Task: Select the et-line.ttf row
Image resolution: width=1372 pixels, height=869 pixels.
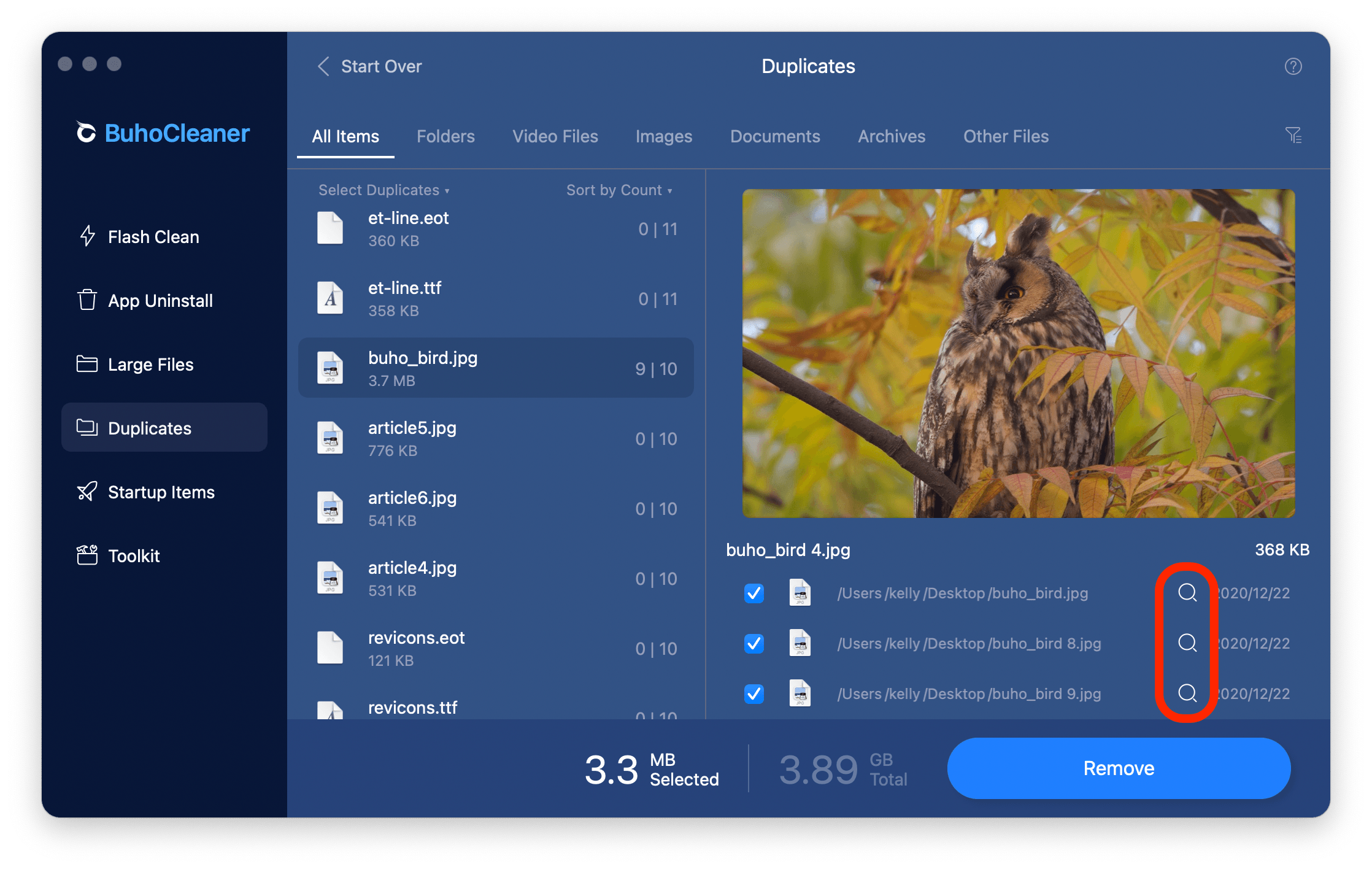Action: pyautogui.click(x=496, y=299)
